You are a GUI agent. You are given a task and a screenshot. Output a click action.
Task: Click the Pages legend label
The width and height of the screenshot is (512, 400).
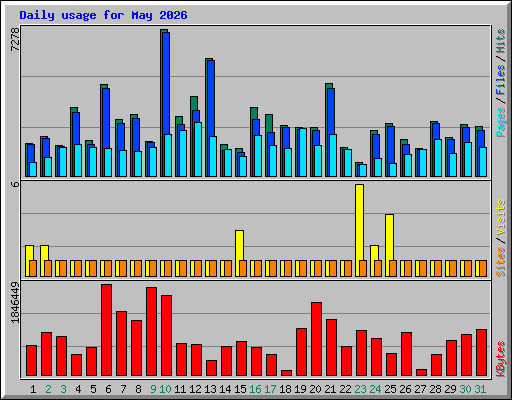(500, 122)
